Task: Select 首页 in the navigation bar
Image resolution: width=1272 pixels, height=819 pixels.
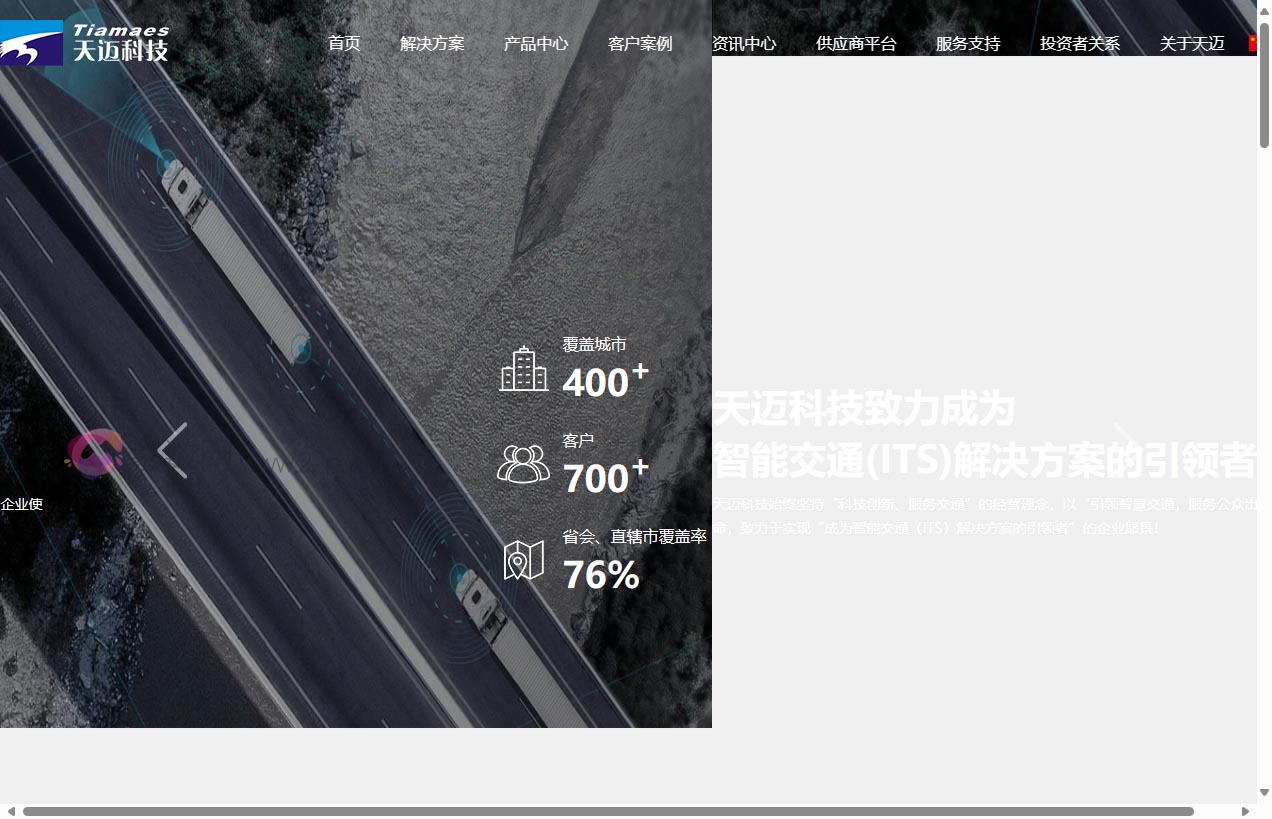Action: tap(344, 43)
